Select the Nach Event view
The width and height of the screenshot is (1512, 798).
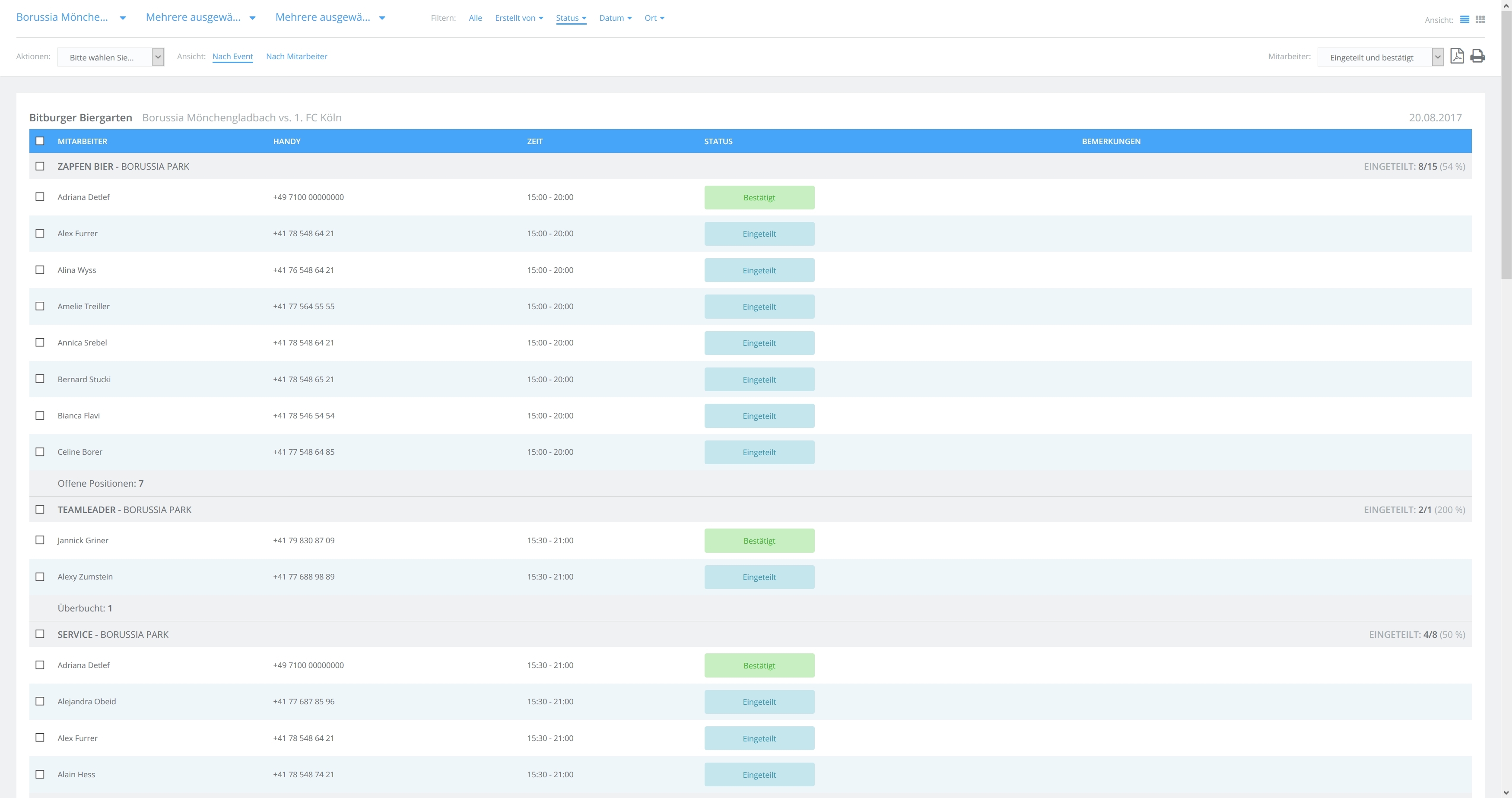232,56
